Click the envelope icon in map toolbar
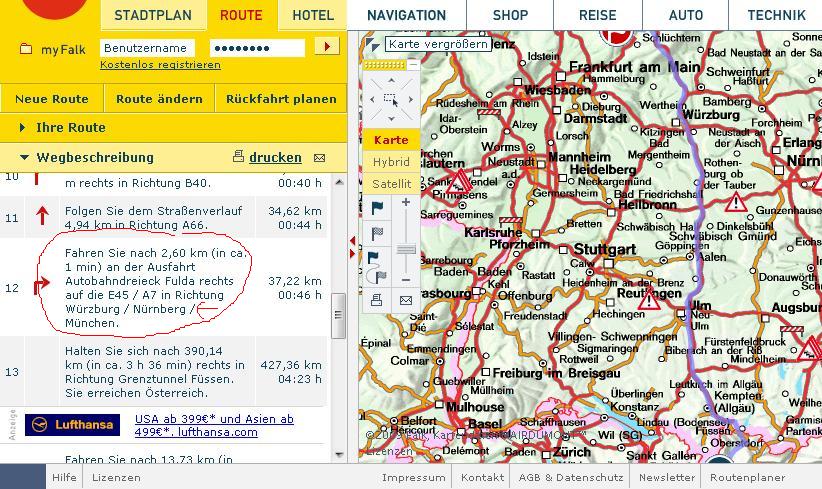This screenshot has height=489, width=822. (406, 300)
